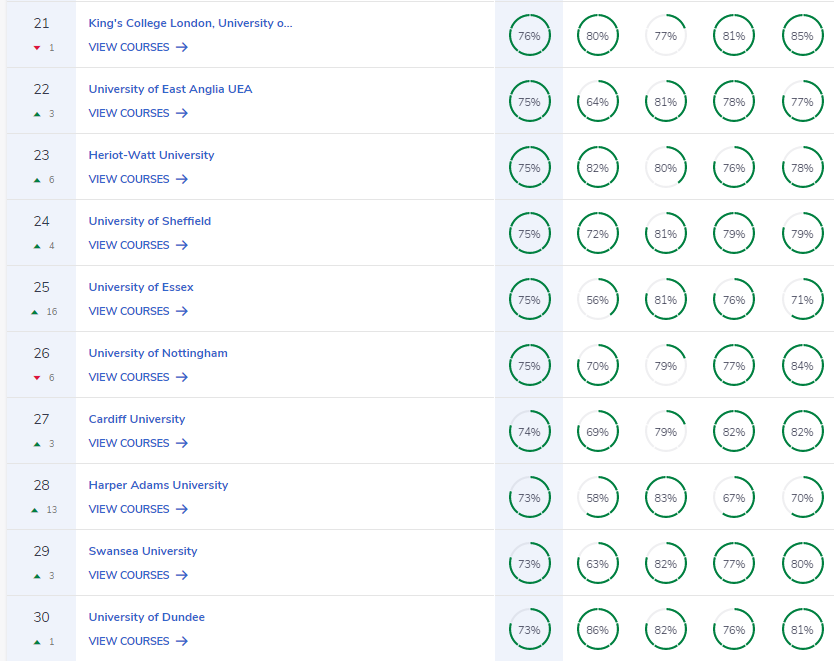Click the 83% circle for Harper Adams University
The width and height of the screenshot is (834, 661).
pos(666,497)
